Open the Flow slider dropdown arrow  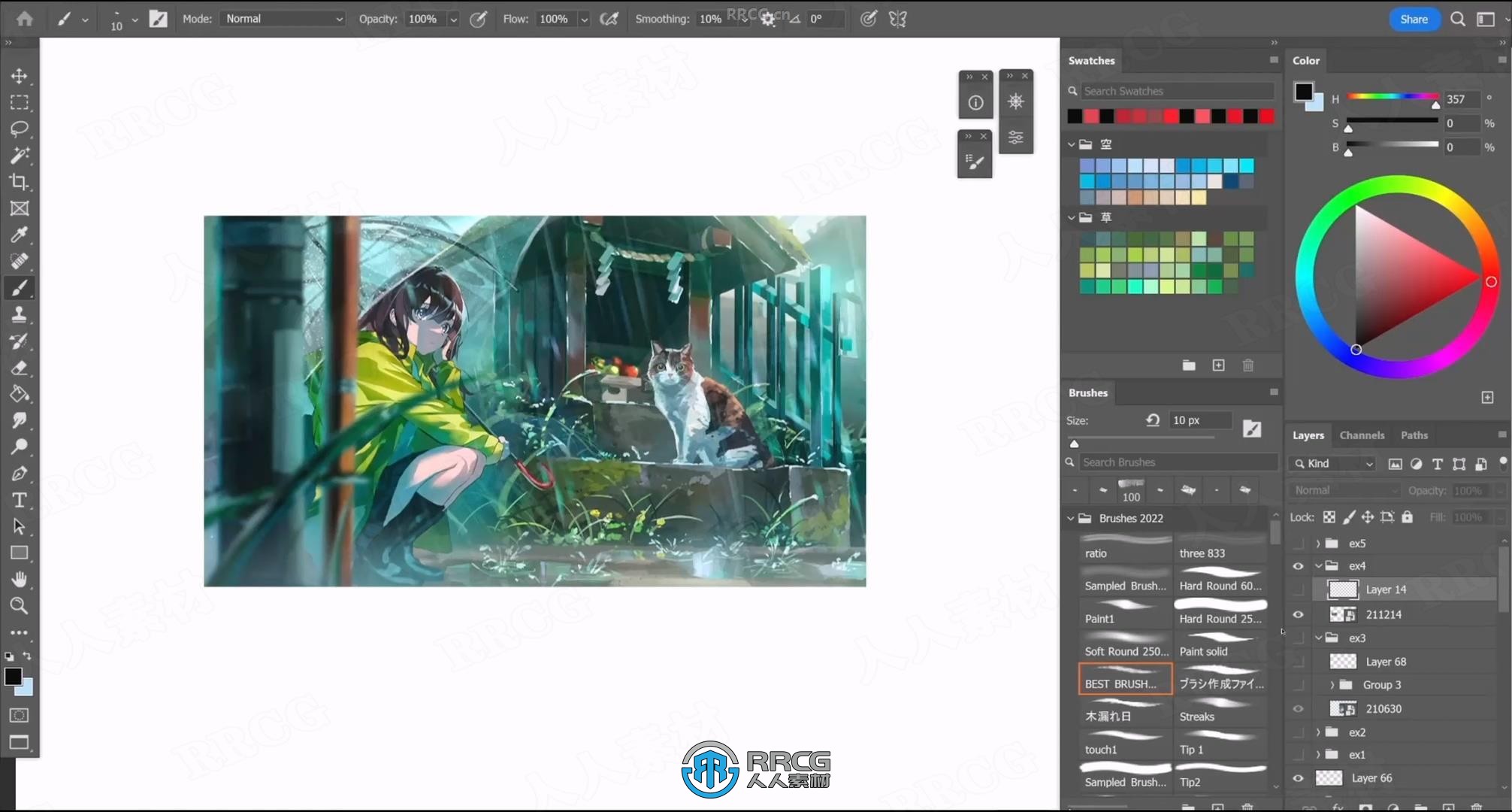pyautogui.click(x=584, y=20)
